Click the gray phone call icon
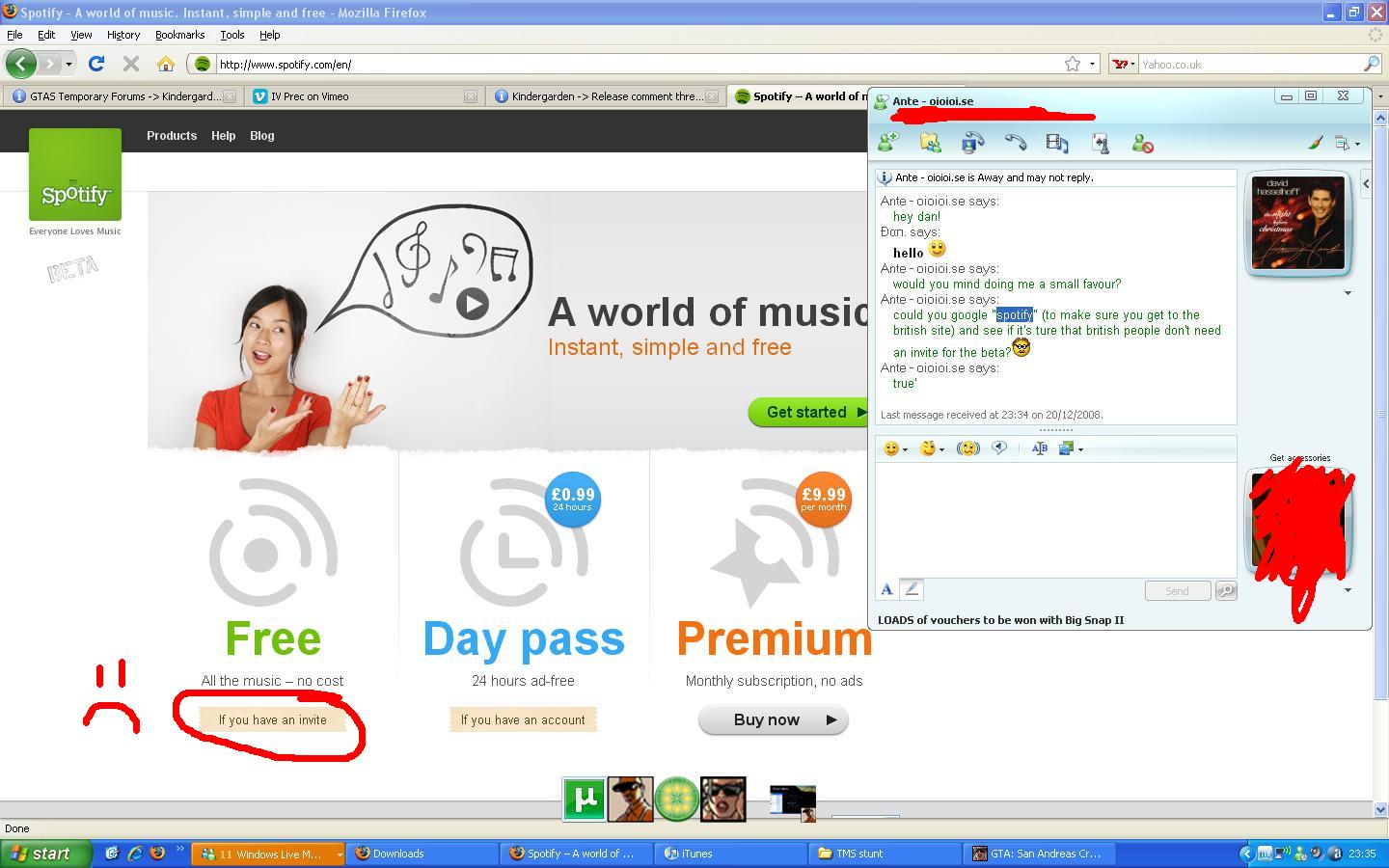This screenshot has width=1389, height=868. [1015, 143]
